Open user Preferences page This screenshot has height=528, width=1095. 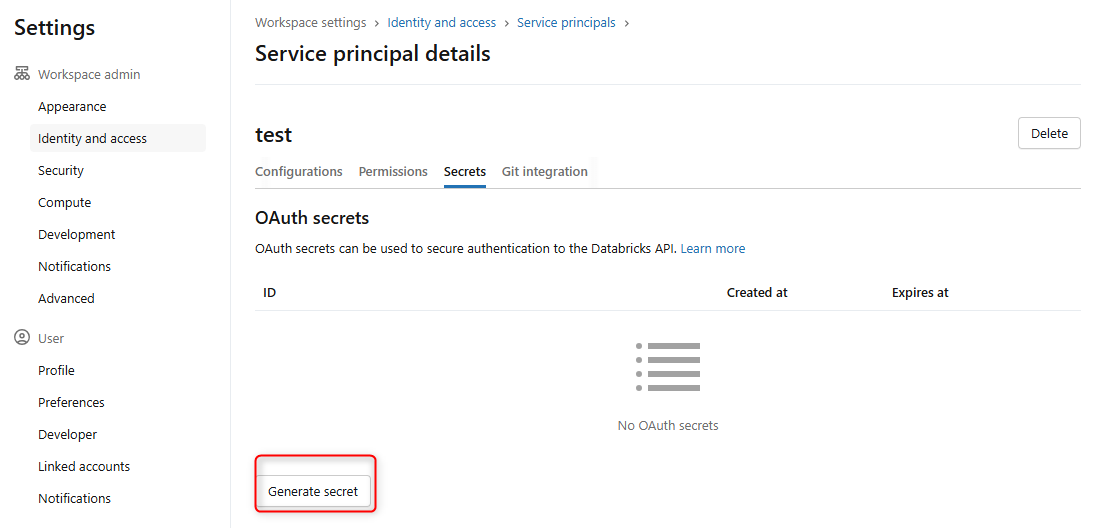coord(71,403)
